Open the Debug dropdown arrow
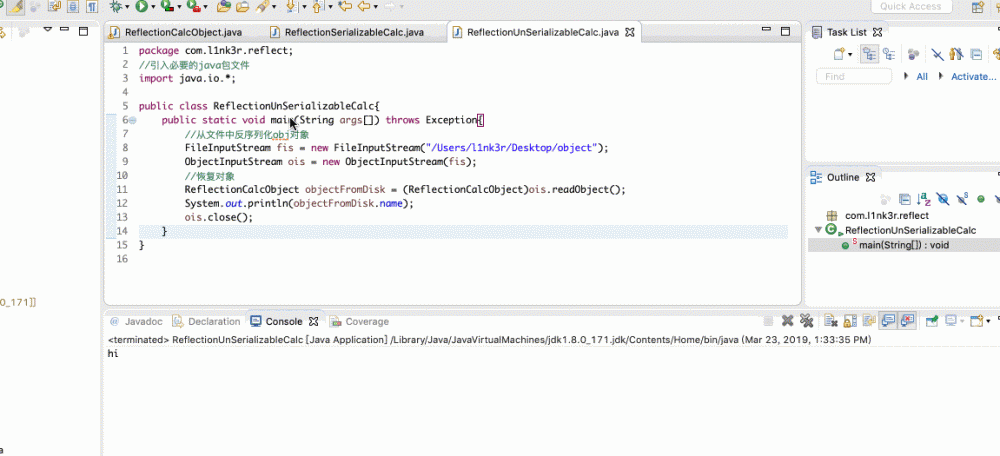The image size is (1000, 456). 128,6
